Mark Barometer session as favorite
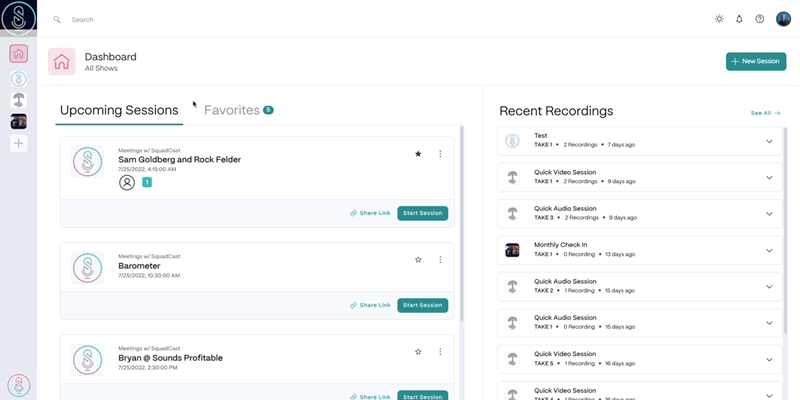The height and width of the screenshot is (400, 800). [x=418, y=260]
